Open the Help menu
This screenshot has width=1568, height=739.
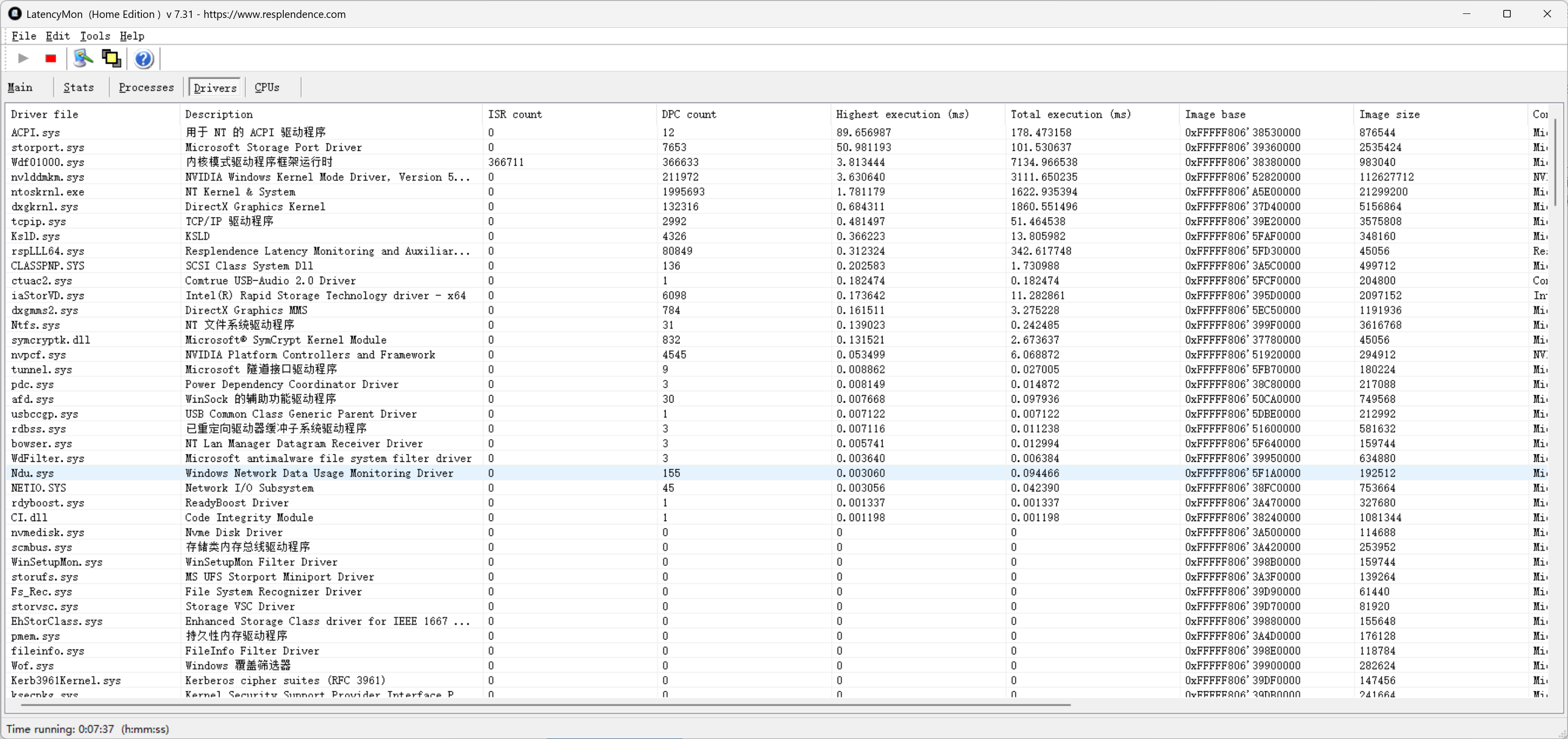point(131,36)
